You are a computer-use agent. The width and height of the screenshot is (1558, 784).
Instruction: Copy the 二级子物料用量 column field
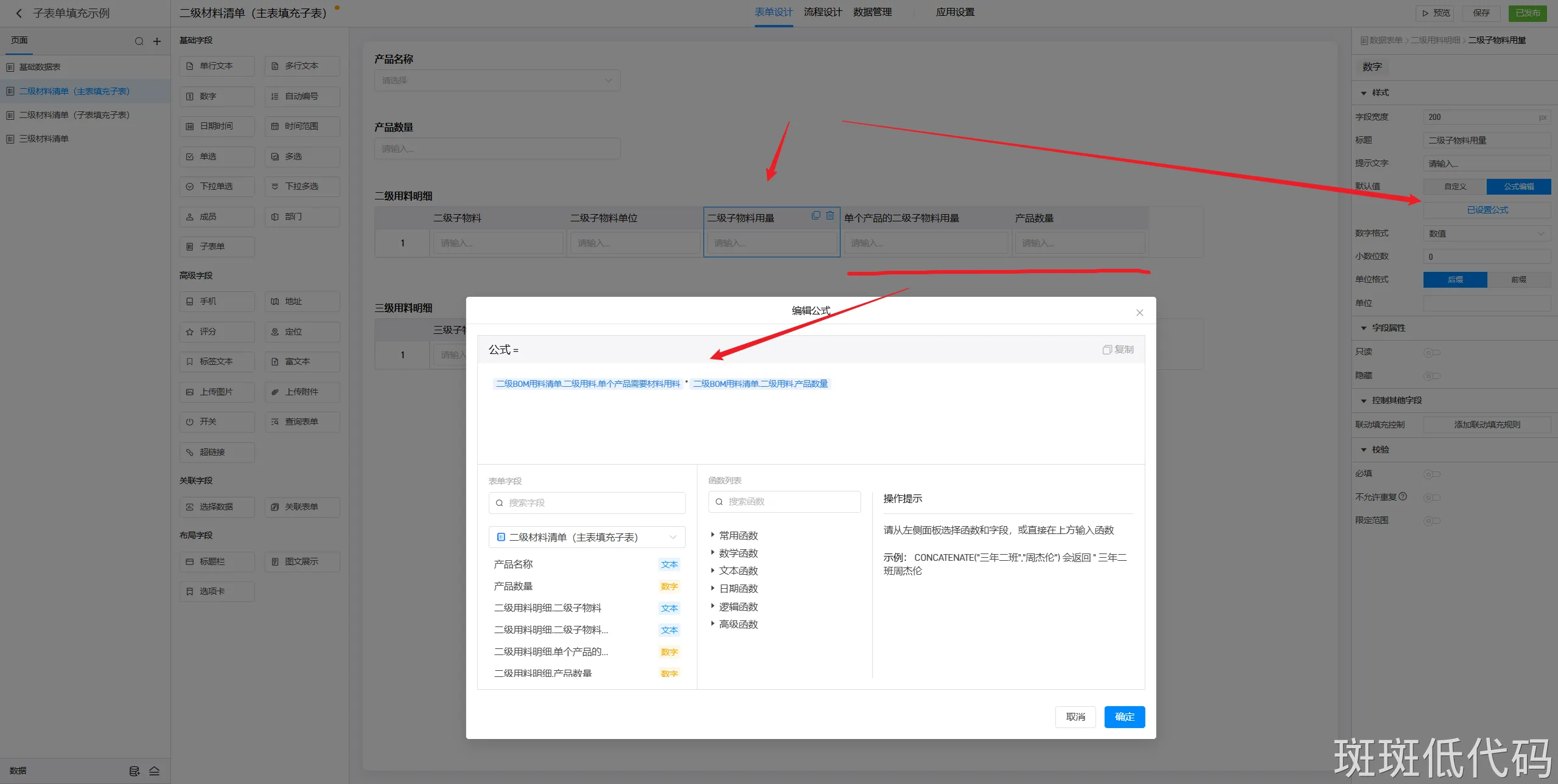click(x=816, y=215)
